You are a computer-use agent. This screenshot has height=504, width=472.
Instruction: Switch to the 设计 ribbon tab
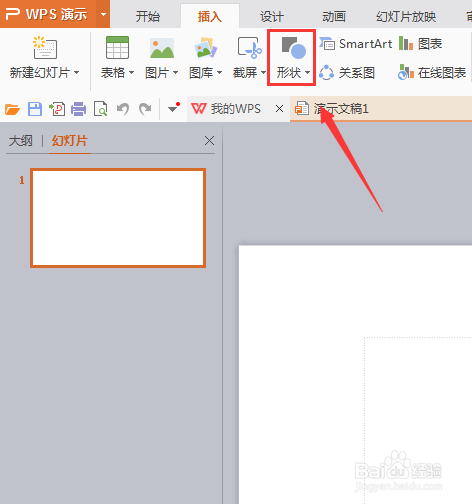[x=272, y=16]
